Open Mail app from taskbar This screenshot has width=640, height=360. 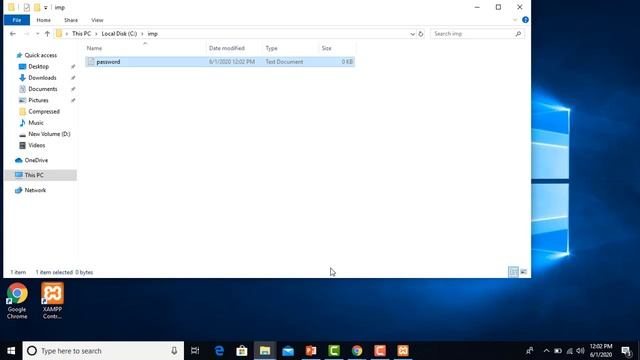288,351
